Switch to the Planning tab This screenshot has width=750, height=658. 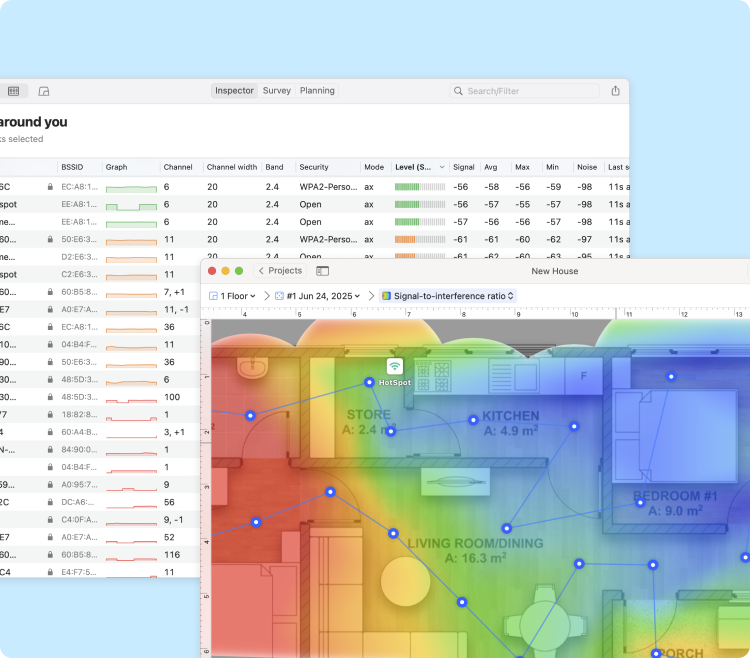(x=317, y=91)
